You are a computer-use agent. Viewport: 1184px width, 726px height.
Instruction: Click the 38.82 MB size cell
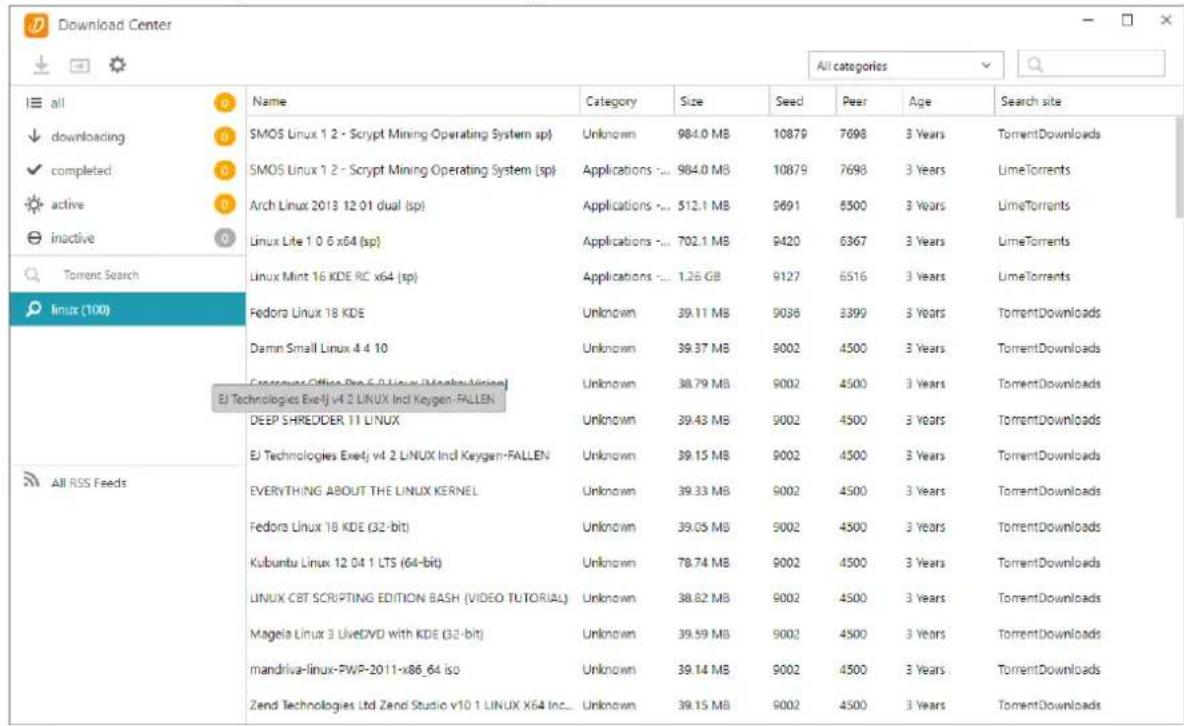click(x=703, y=598)
